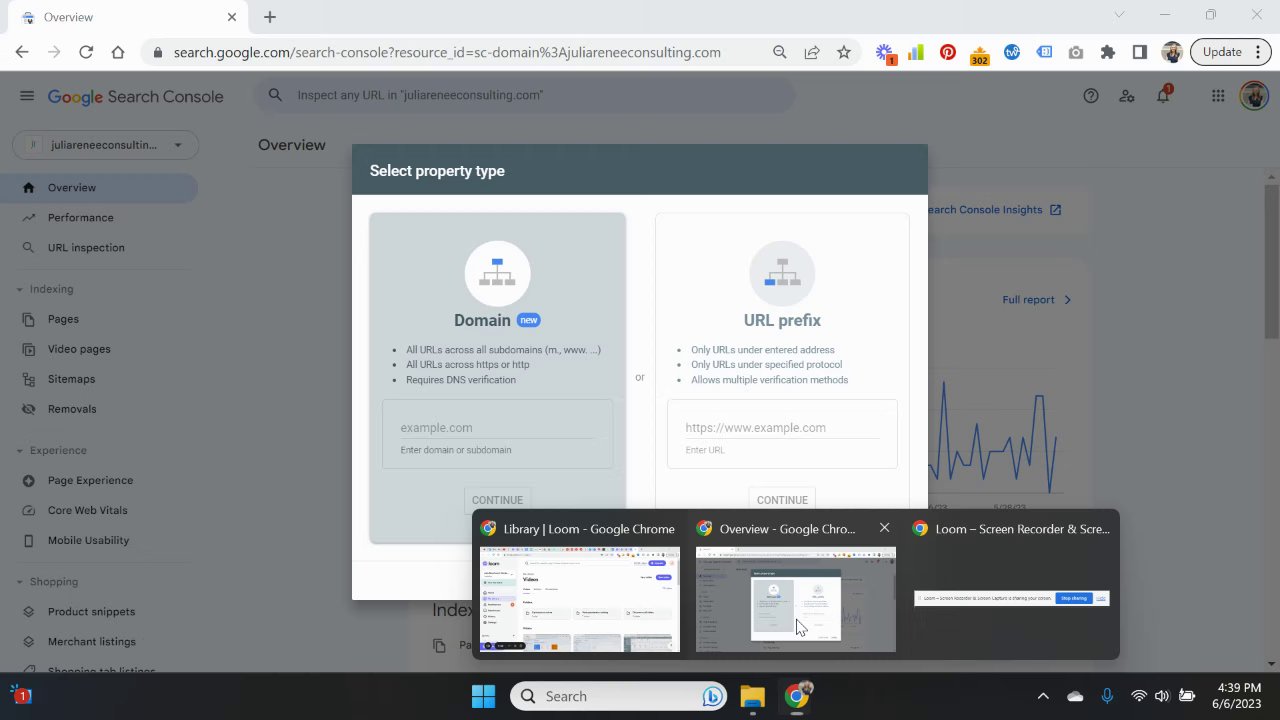Open the hamburger main menu
The height and width of the screenshot is (720, 1280).
(27, 96)
